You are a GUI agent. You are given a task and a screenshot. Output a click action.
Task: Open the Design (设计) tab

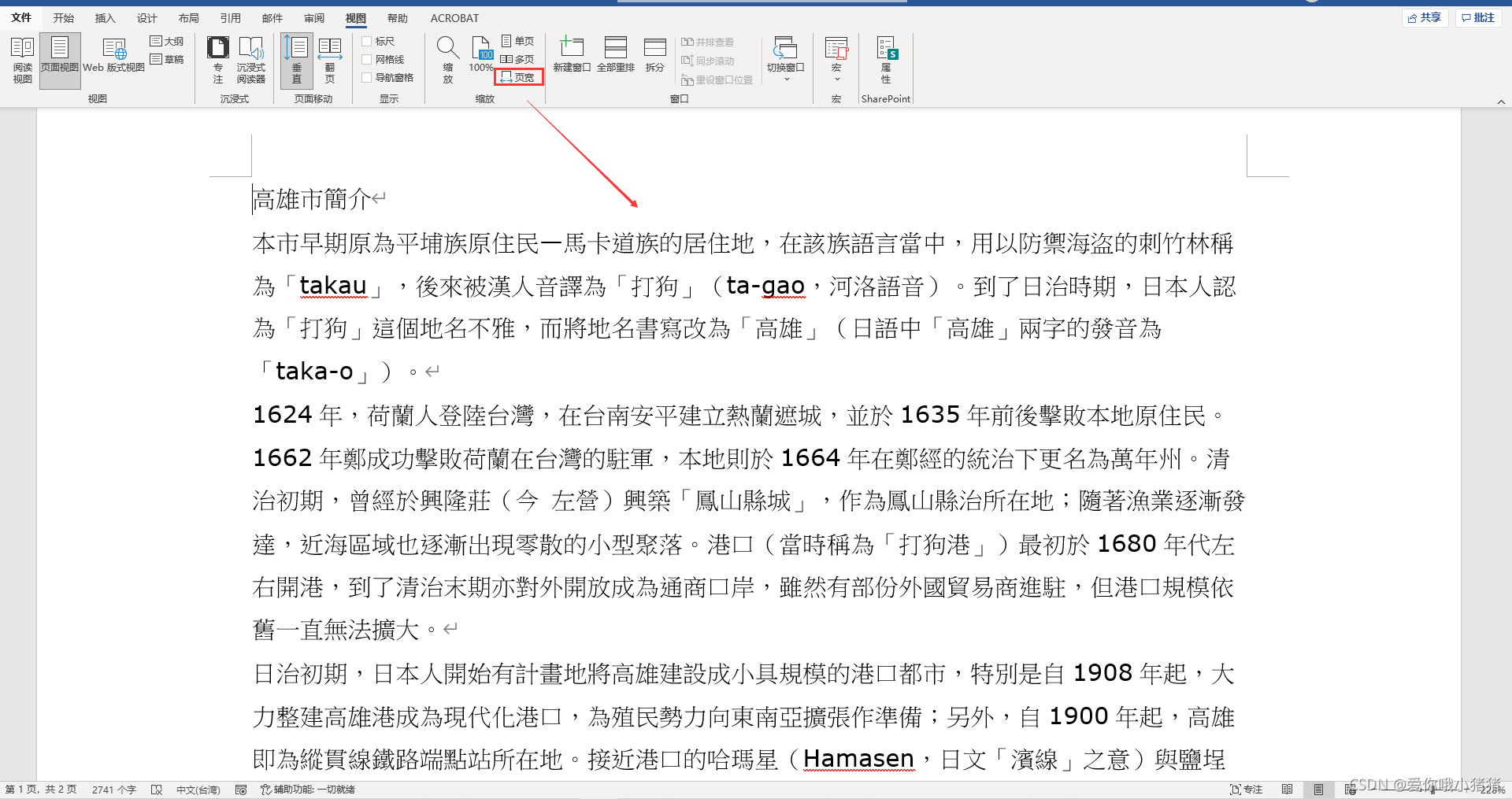coord(147,17)
